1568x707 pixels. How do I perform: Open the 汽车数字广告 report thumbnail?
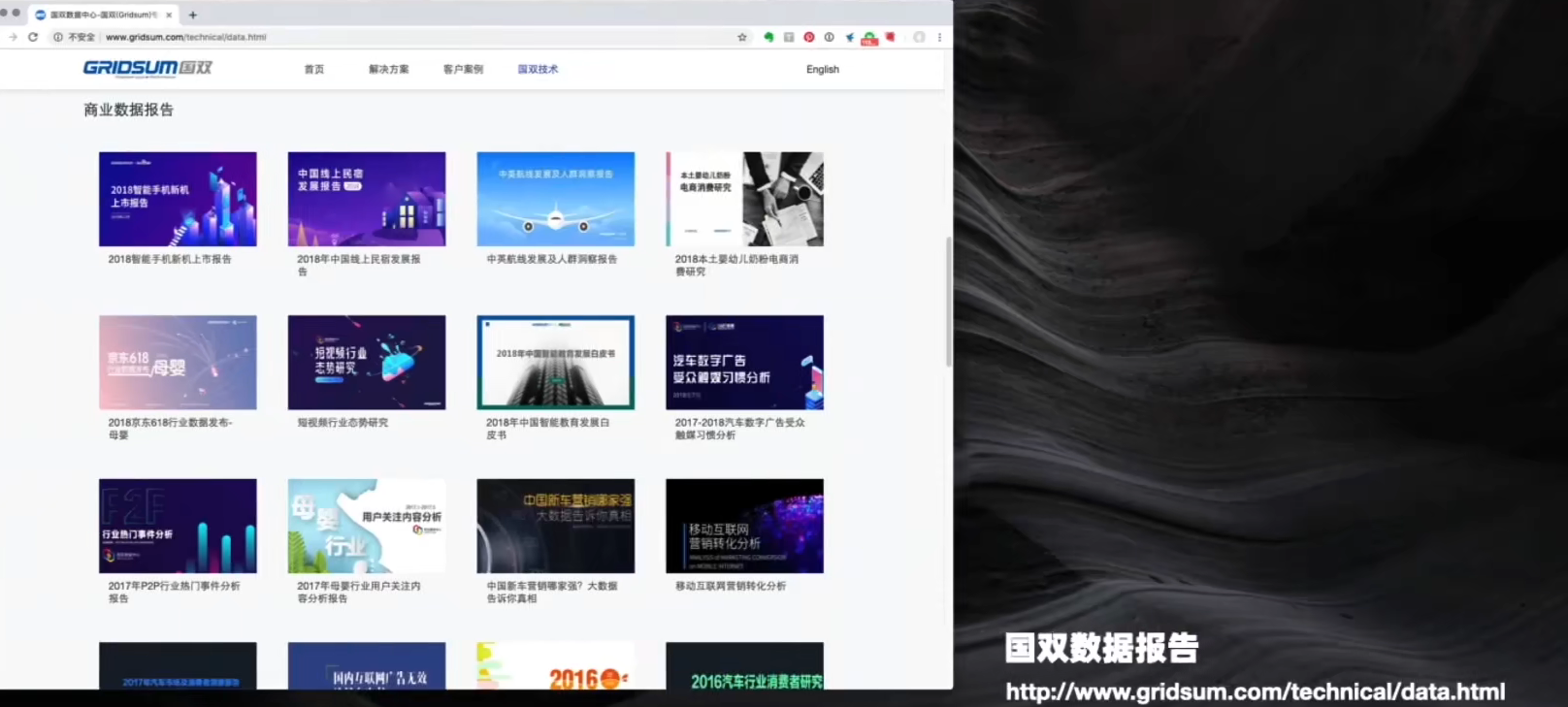pyautogui.click(x=744, y=362)
